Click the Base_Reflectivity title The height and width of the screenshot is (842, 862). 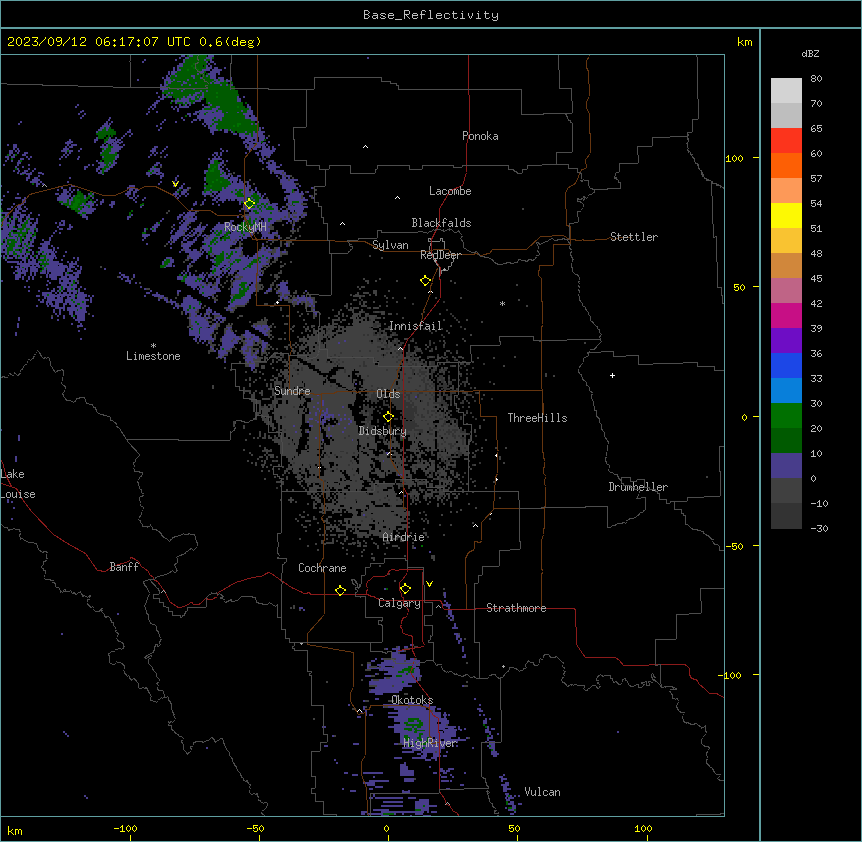pos(431,15)
